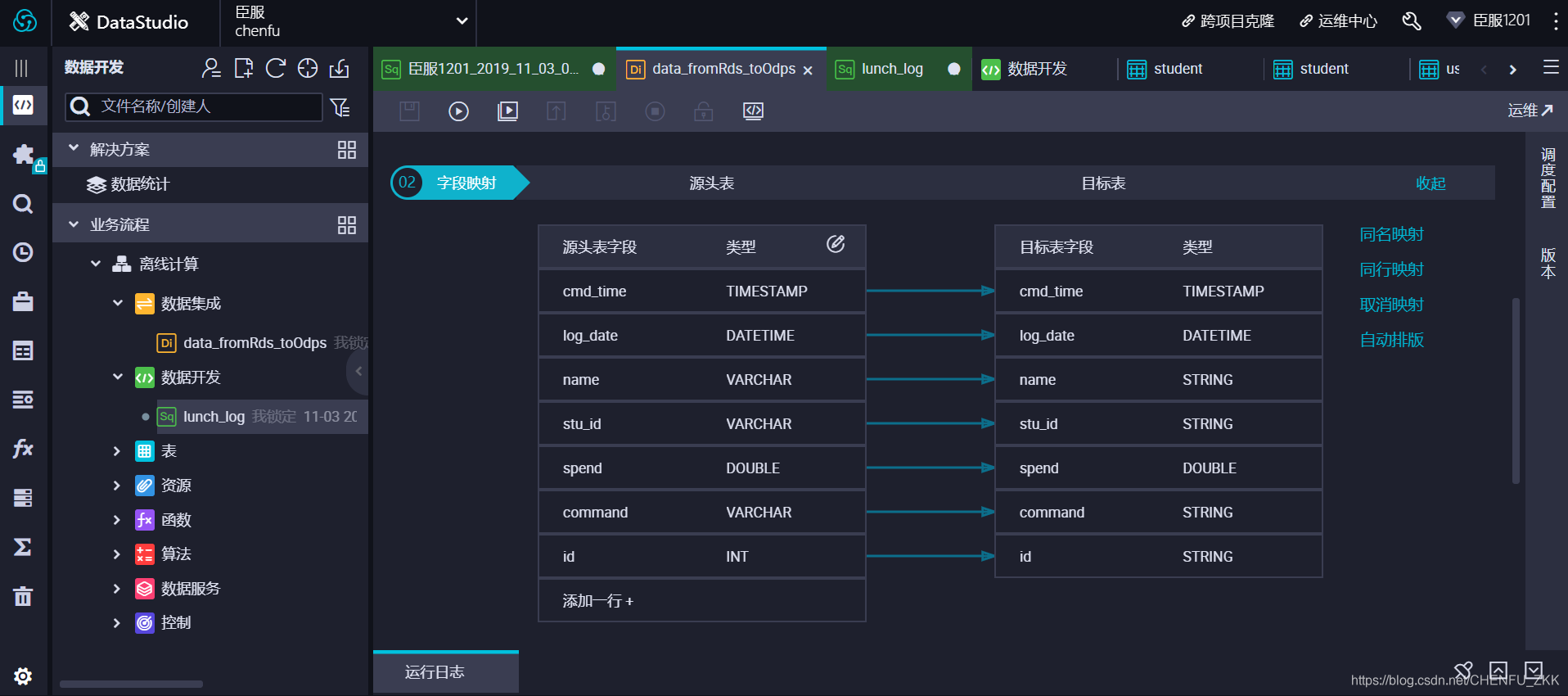Show next tabs with right arrow

1512,70
